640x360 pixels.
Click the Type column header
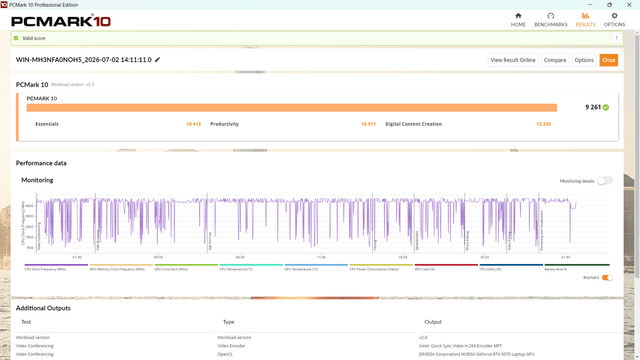(x=229, y=322)
